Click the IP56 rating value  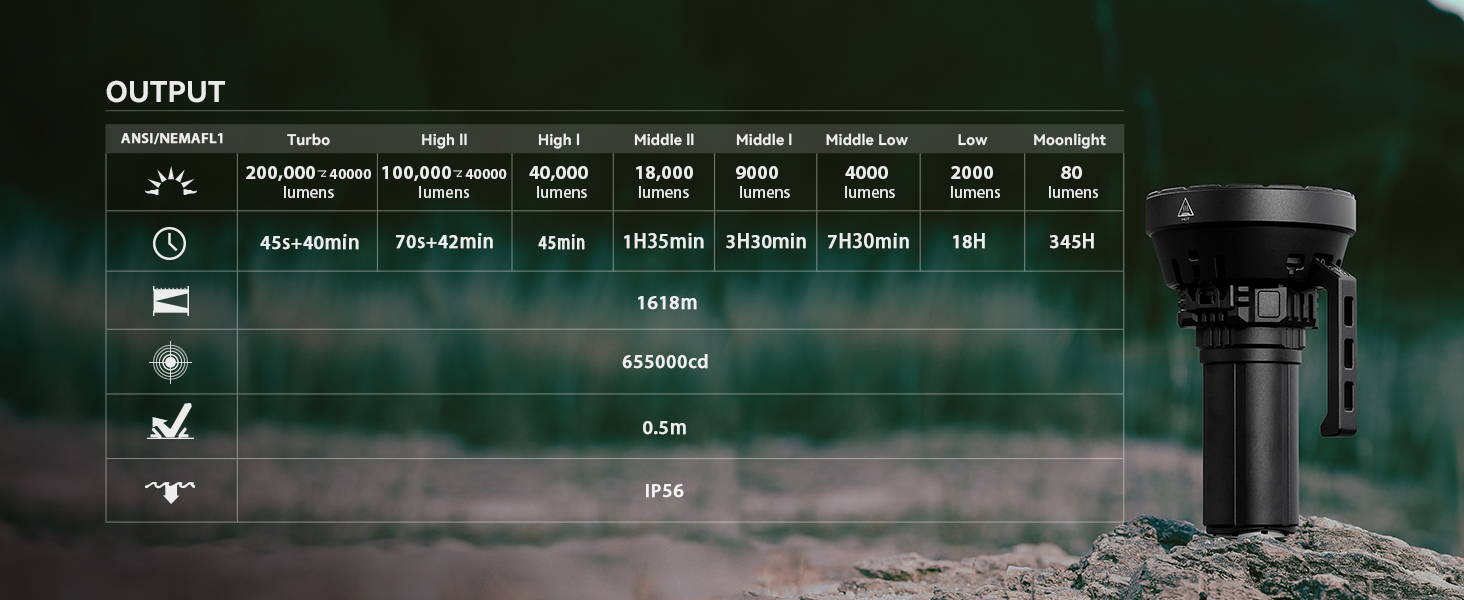coord(664,491)
